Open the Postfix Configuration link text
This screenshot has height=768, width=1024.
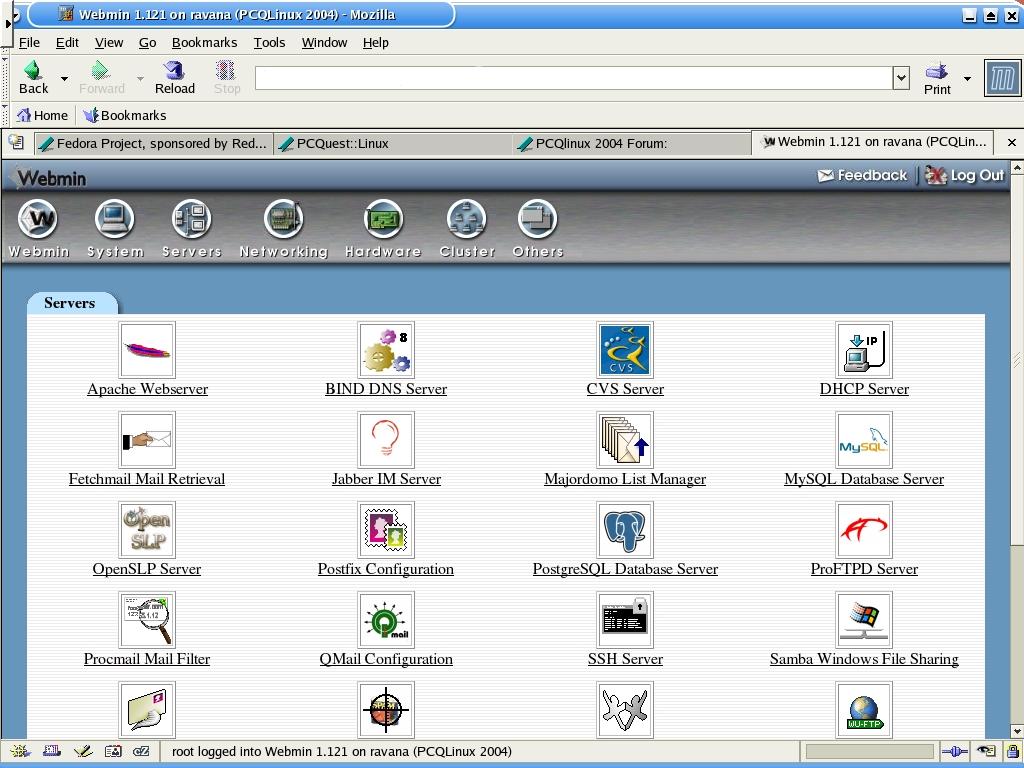click(386, 569)
